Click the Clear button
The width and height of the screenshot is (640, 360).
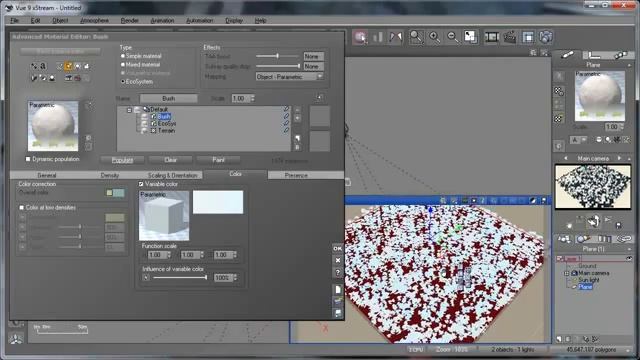click(x=171, y=160)
